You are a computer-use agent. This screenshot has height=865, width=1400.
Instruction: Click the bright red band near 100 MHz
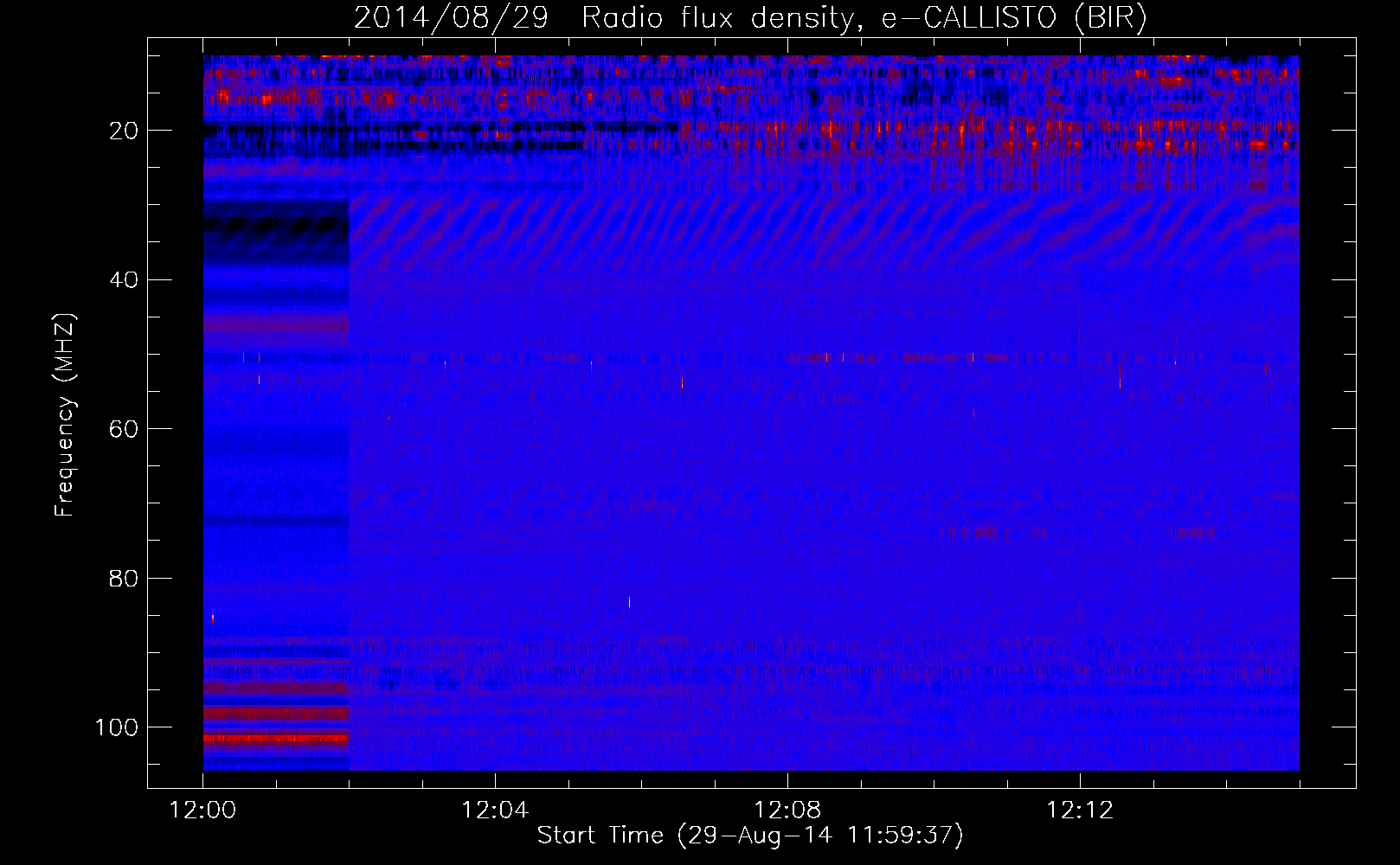click(x=276, y=739)
